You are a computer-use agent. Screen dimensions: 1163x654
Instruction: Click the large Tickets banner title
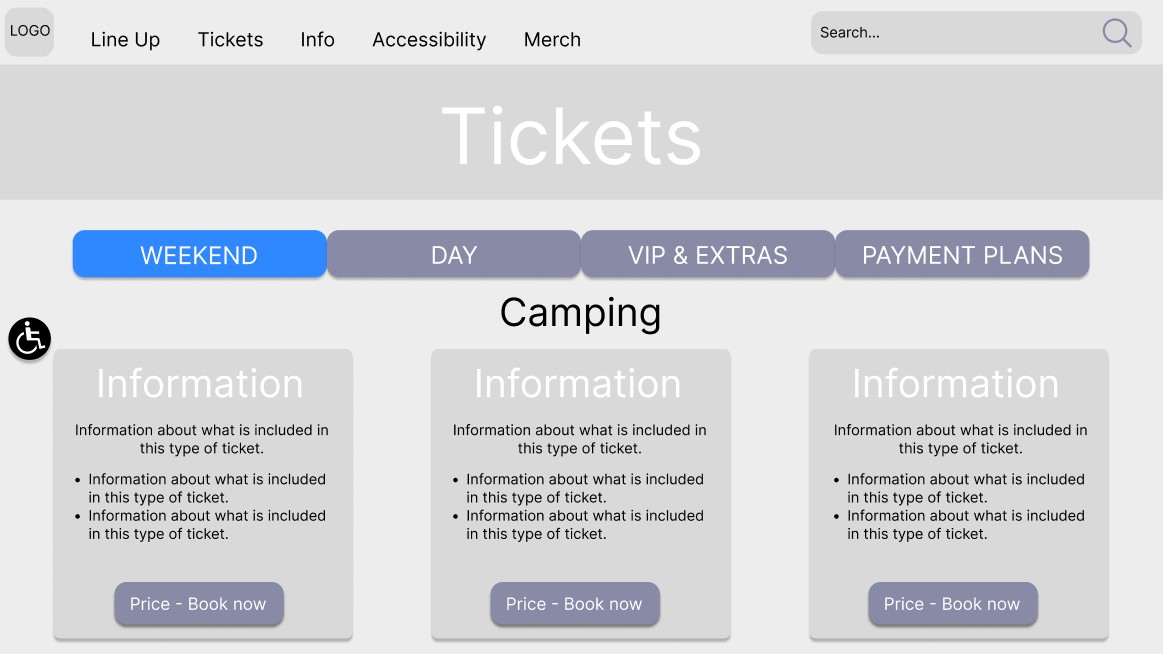571,136
